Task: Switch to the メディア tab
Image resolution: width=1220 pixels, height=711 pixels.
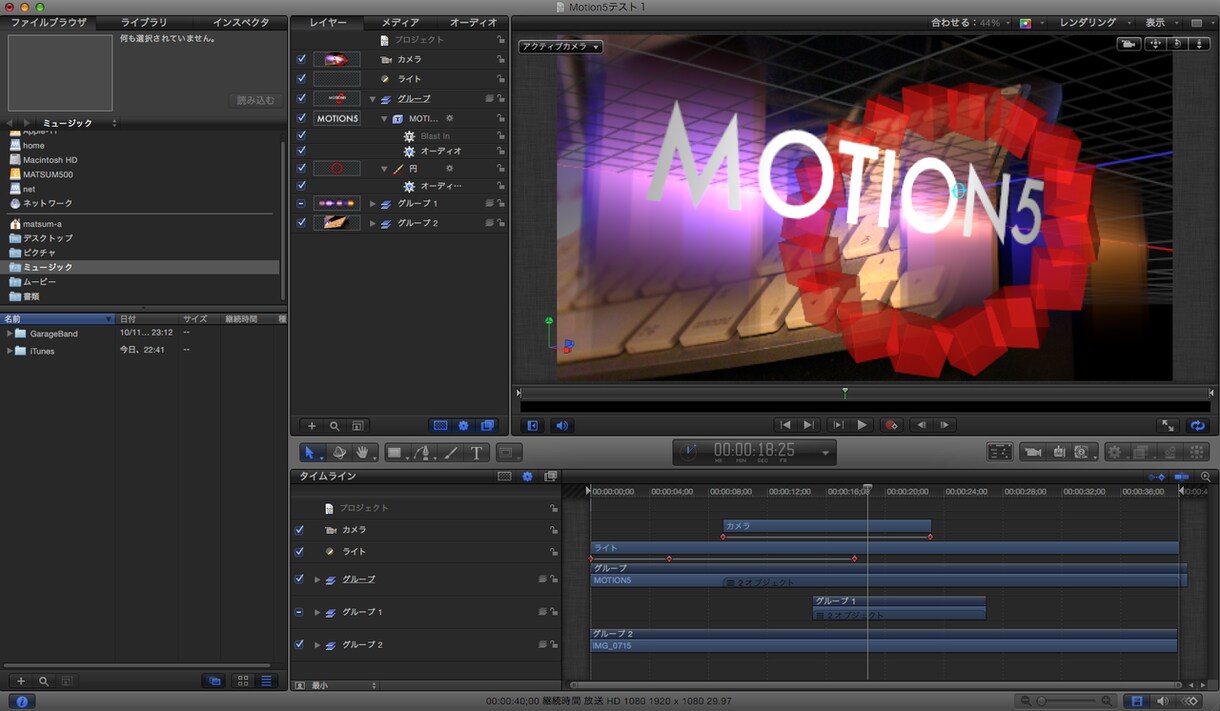Action: pyautogui.click(x=400, y=22)
